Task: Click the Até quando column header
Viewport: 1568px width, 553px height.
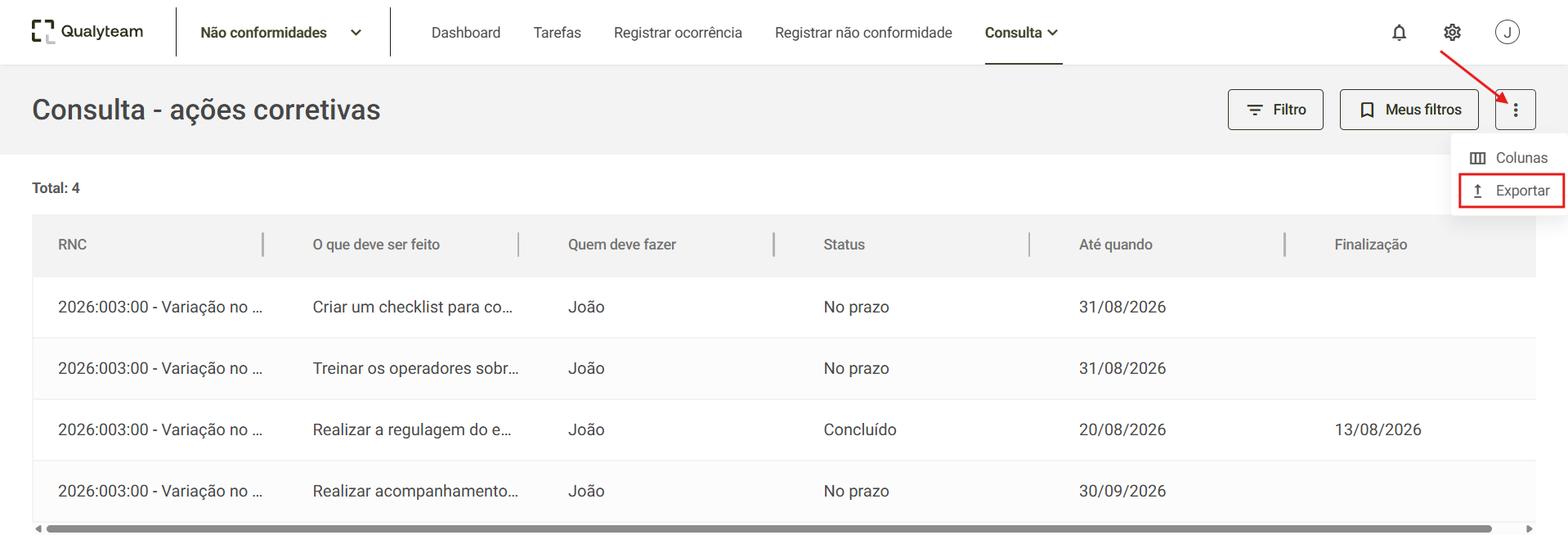Action: coord(1115,245)
